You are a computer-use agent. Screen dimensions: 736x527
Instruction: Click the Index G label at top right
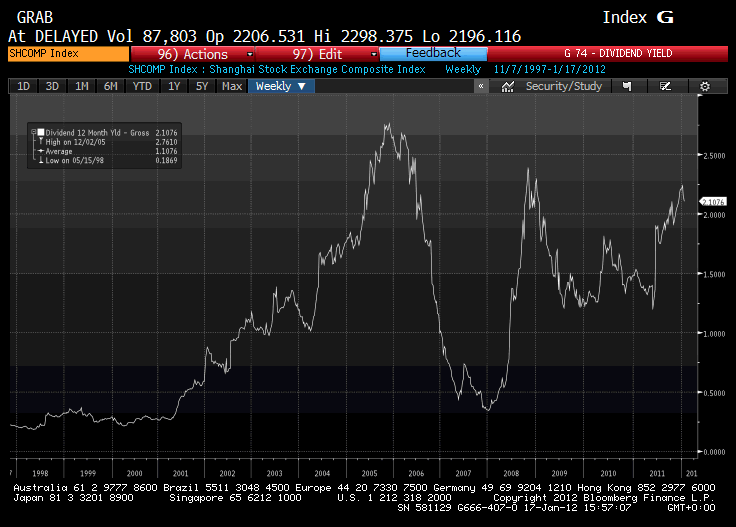[638, 18]
